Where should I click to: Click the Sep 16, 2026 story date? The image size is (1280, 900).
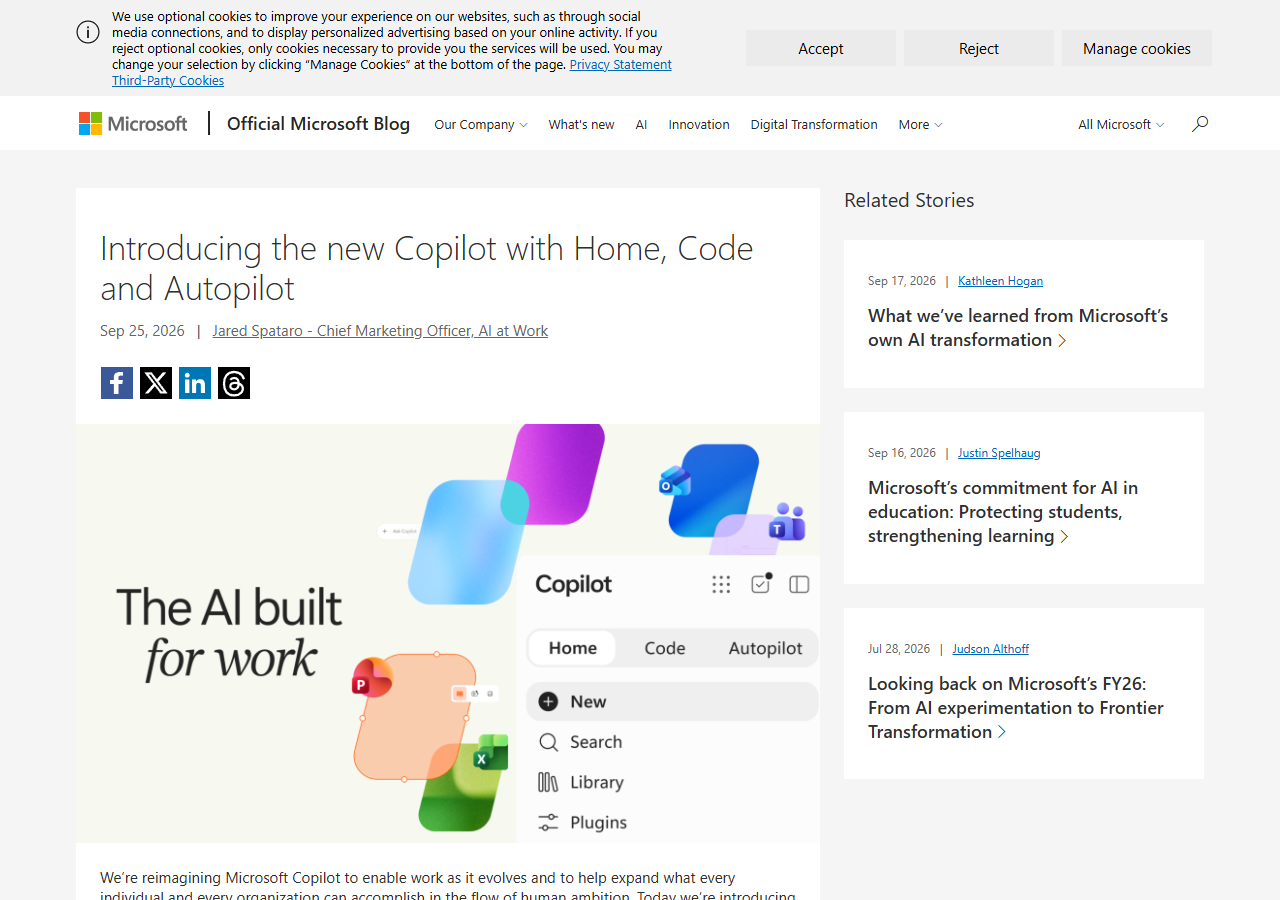(x=902, y=453)
